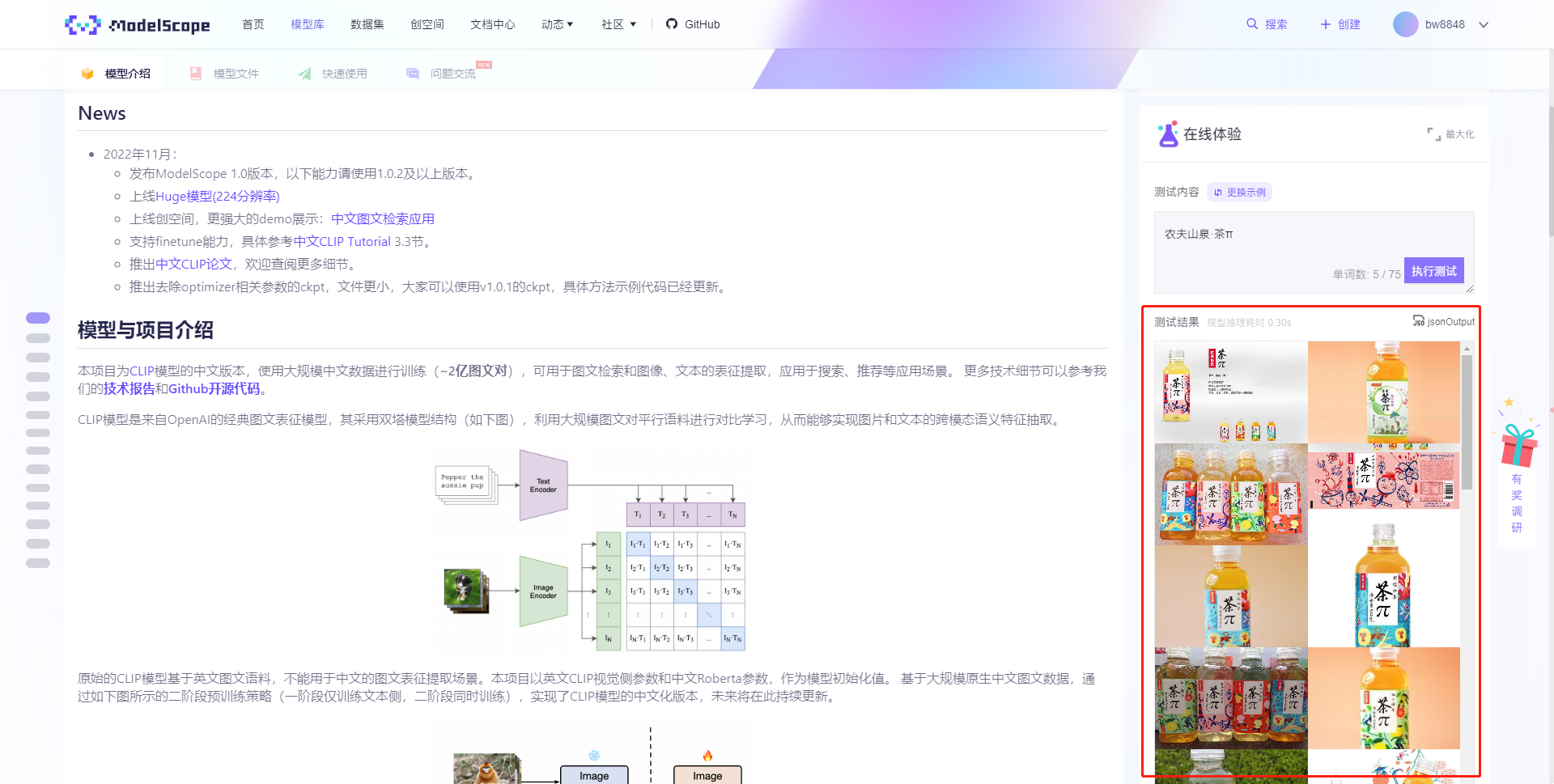Open the single green-label bottle on orange thumbnail
This screenshot has width=1554, height=784.
(1384, 392)
